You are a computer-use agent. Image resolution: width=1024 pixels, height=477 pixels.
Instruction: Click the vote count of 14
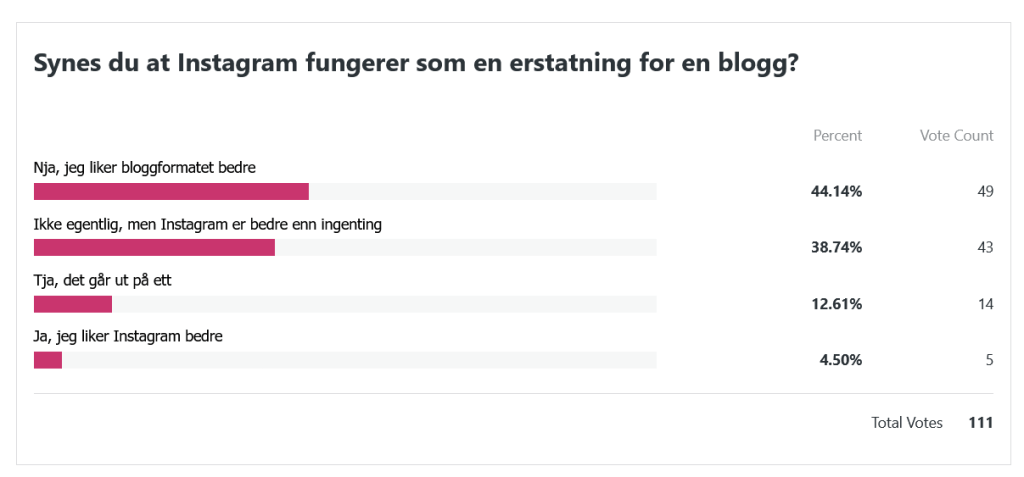(x=985, y=304)
